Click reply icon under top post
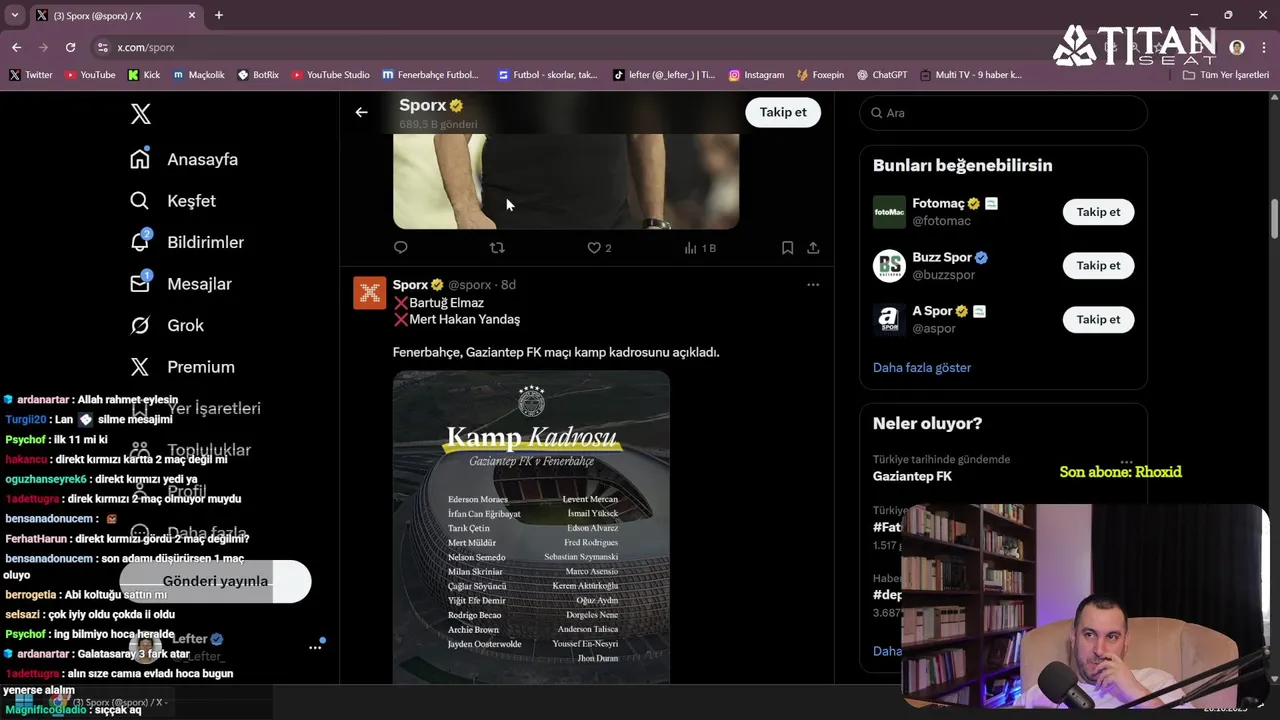Image resolution: width=1280 pixels, height=720 pixels. point(401,247)
